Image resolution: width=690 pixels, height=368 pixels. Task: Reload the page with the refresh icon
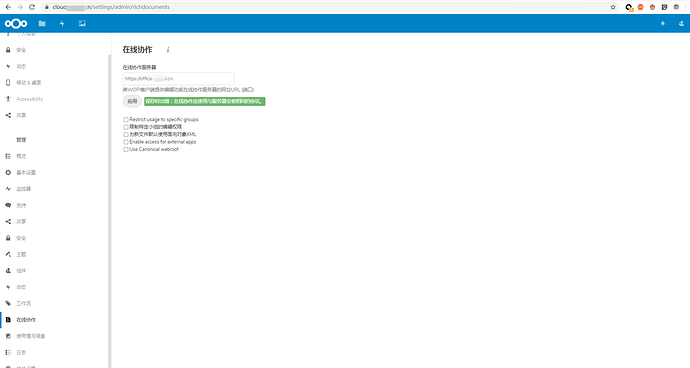coord(32,7)
